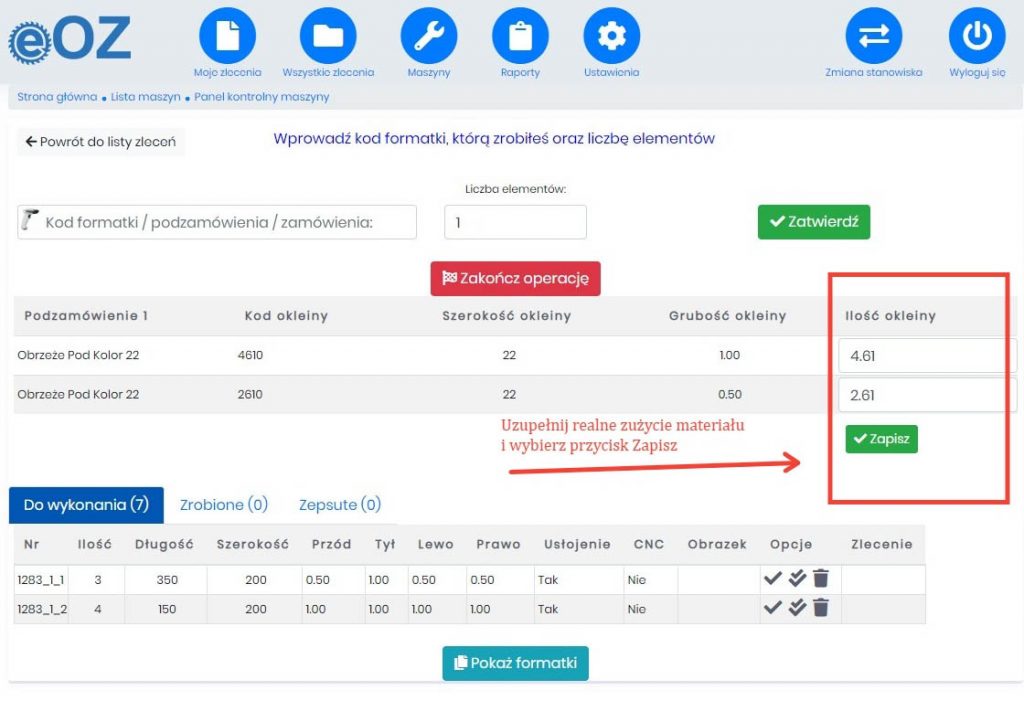Screen dimensions: 1024x701
Task: Switch to Zrobione (0) tab
Action: click(x=224, y=505)
